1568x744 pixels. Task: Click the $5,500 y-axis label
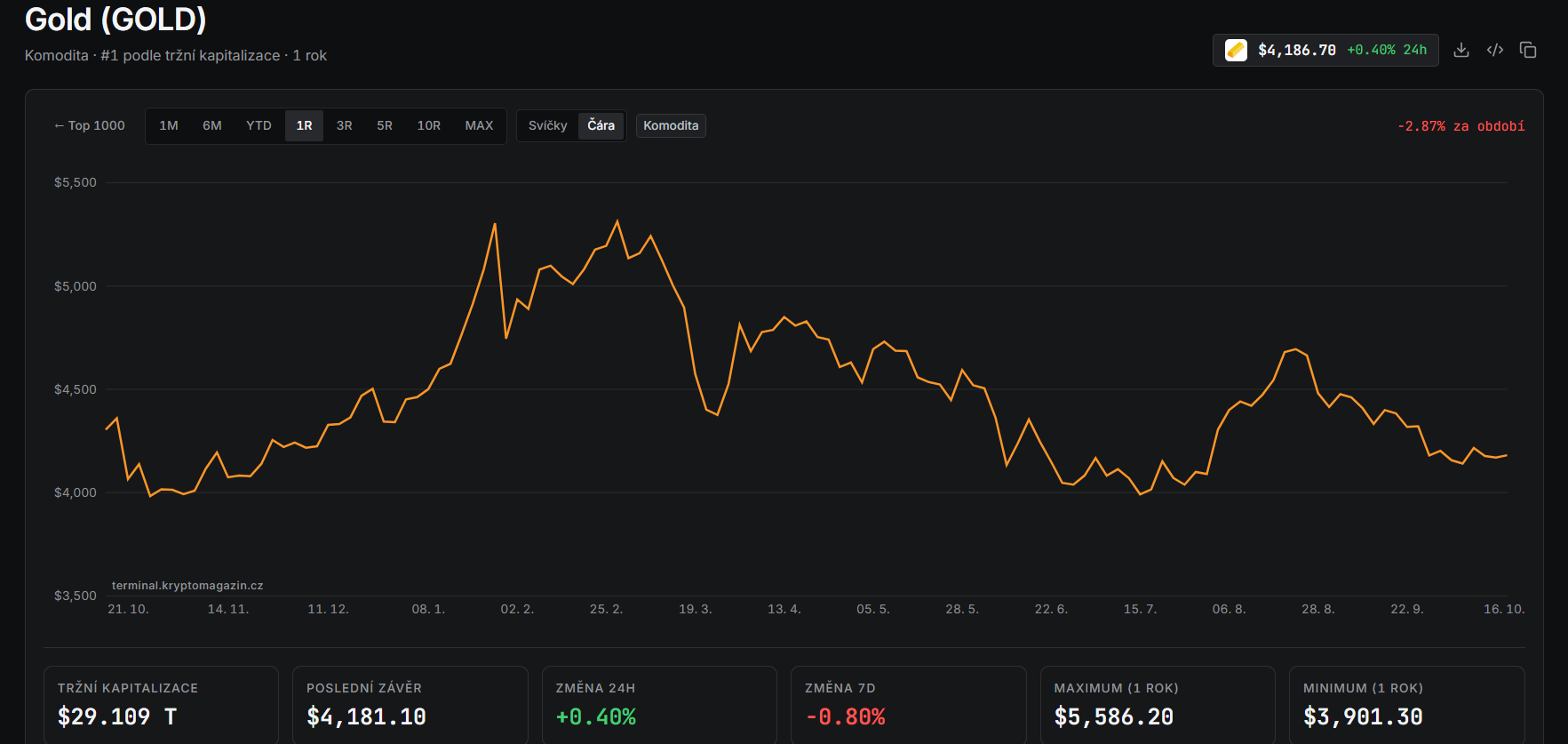[x=76, y=182]
